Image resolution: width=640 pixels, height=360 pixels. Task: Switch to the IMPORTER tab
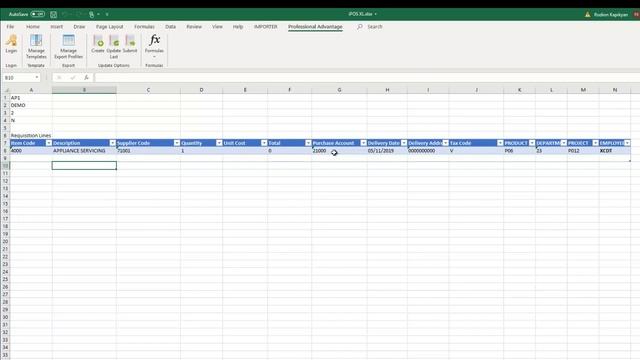(266, 27)
